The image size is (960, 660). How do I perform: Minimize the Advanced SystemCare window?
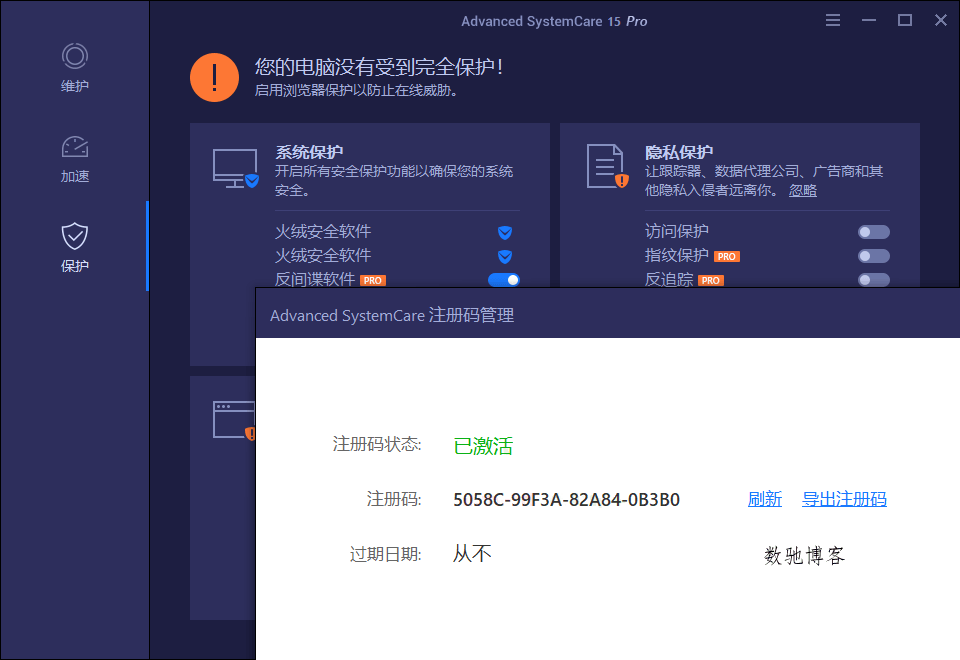(869, 20)
